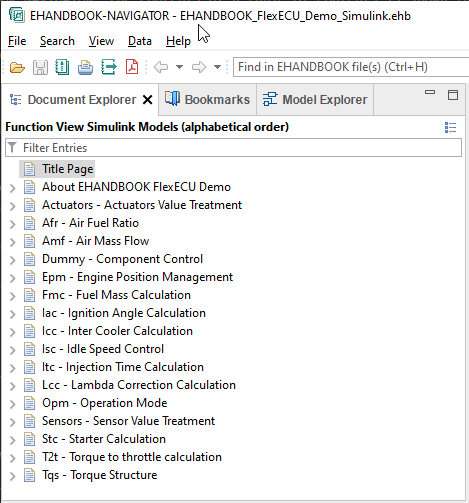Open the Help menu
This screenshot has height=503, width=469.
178,41
